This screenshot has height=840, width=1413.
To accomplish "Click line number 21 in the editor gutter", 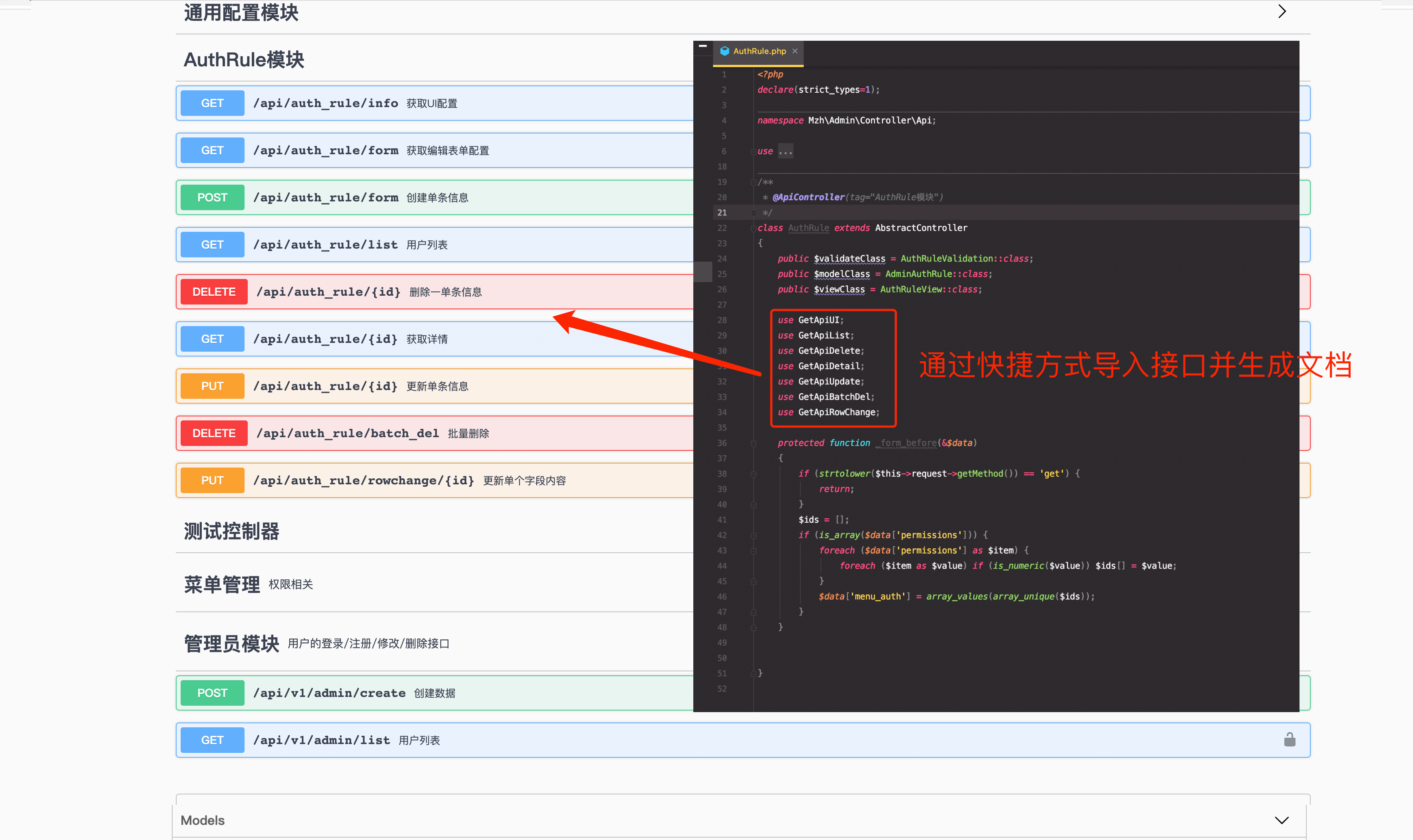I will pos(722,213).
